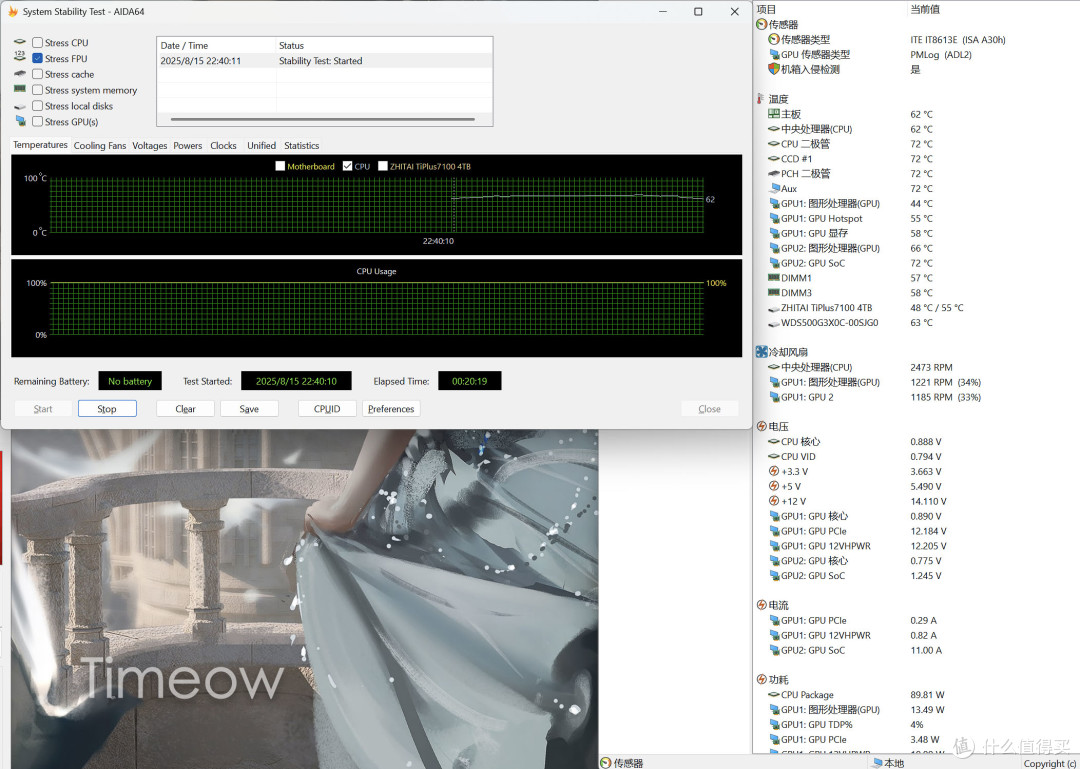Open the Clocks tab
The image size is (1080, 769).
coord(223,145)
